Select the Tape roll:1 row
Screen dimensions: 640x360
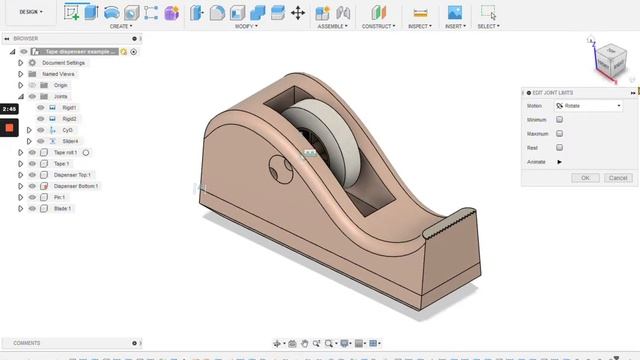[x=65, y=153]
